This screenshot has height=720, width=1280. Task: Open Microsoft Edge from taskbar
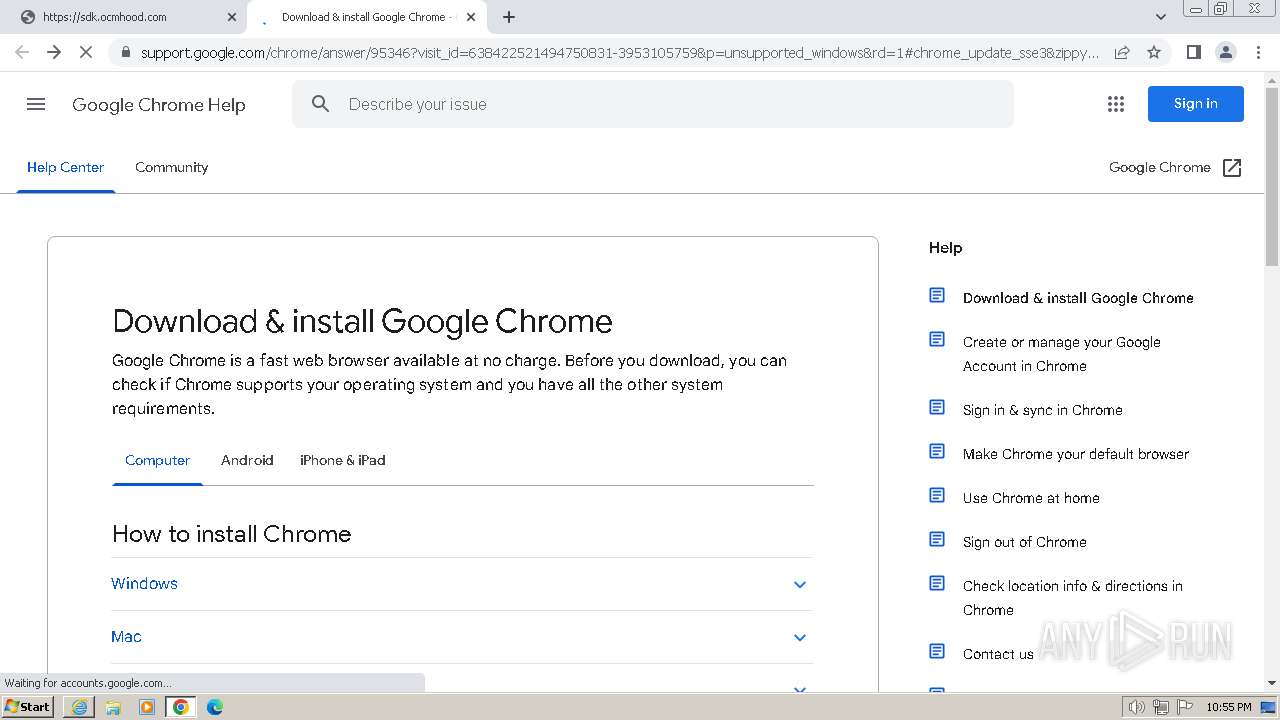[215, 707]
